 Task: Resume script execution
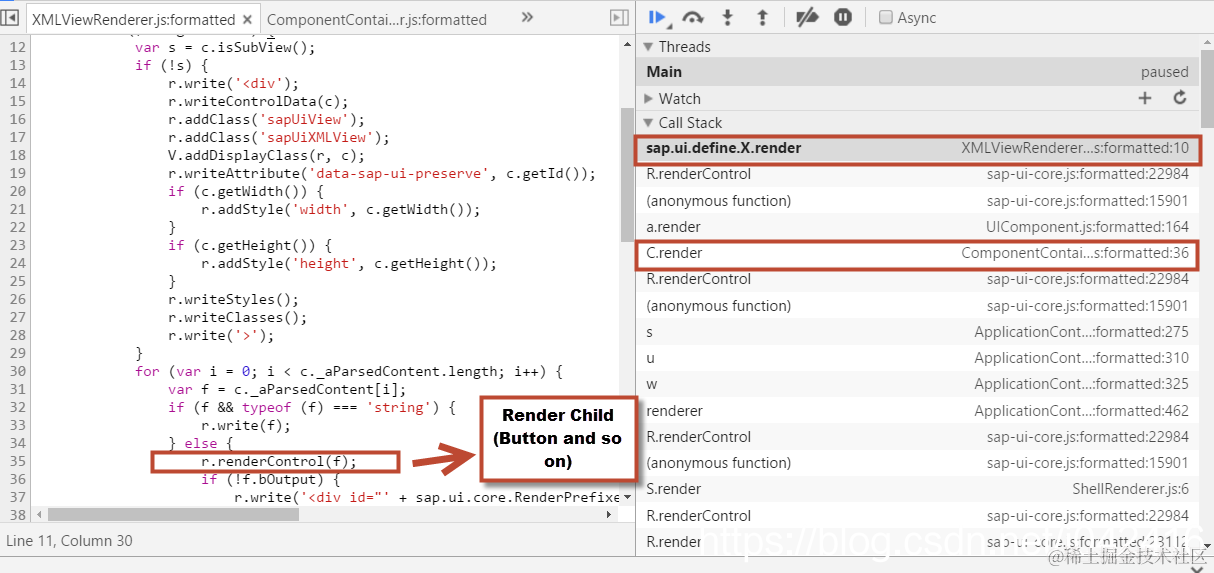pos(658,17)
